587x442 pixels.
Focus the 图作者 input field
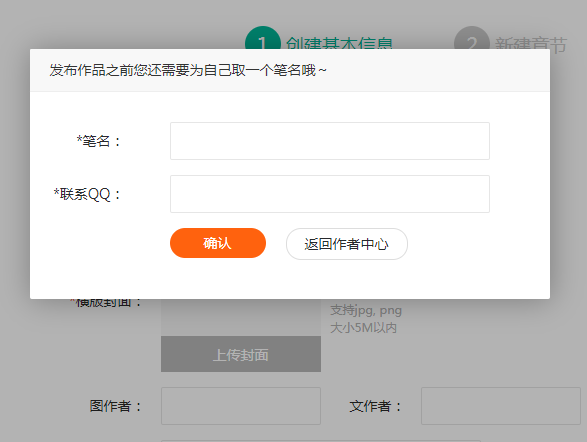241,406
